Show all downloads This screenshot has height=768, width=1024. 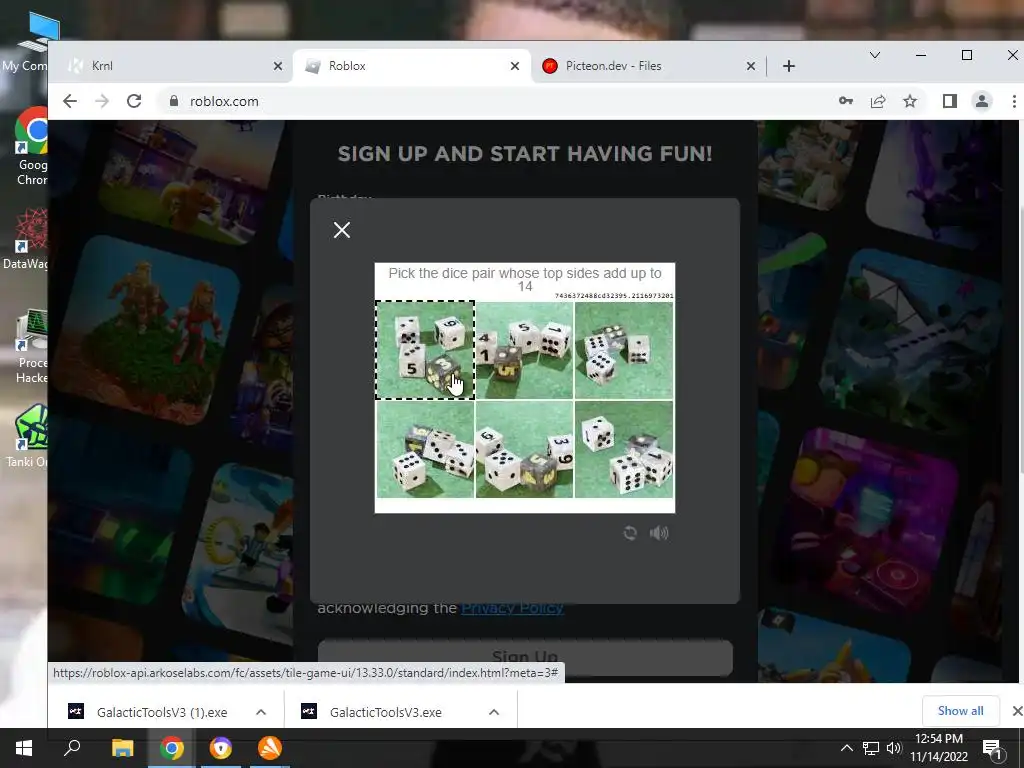point(960,711)
